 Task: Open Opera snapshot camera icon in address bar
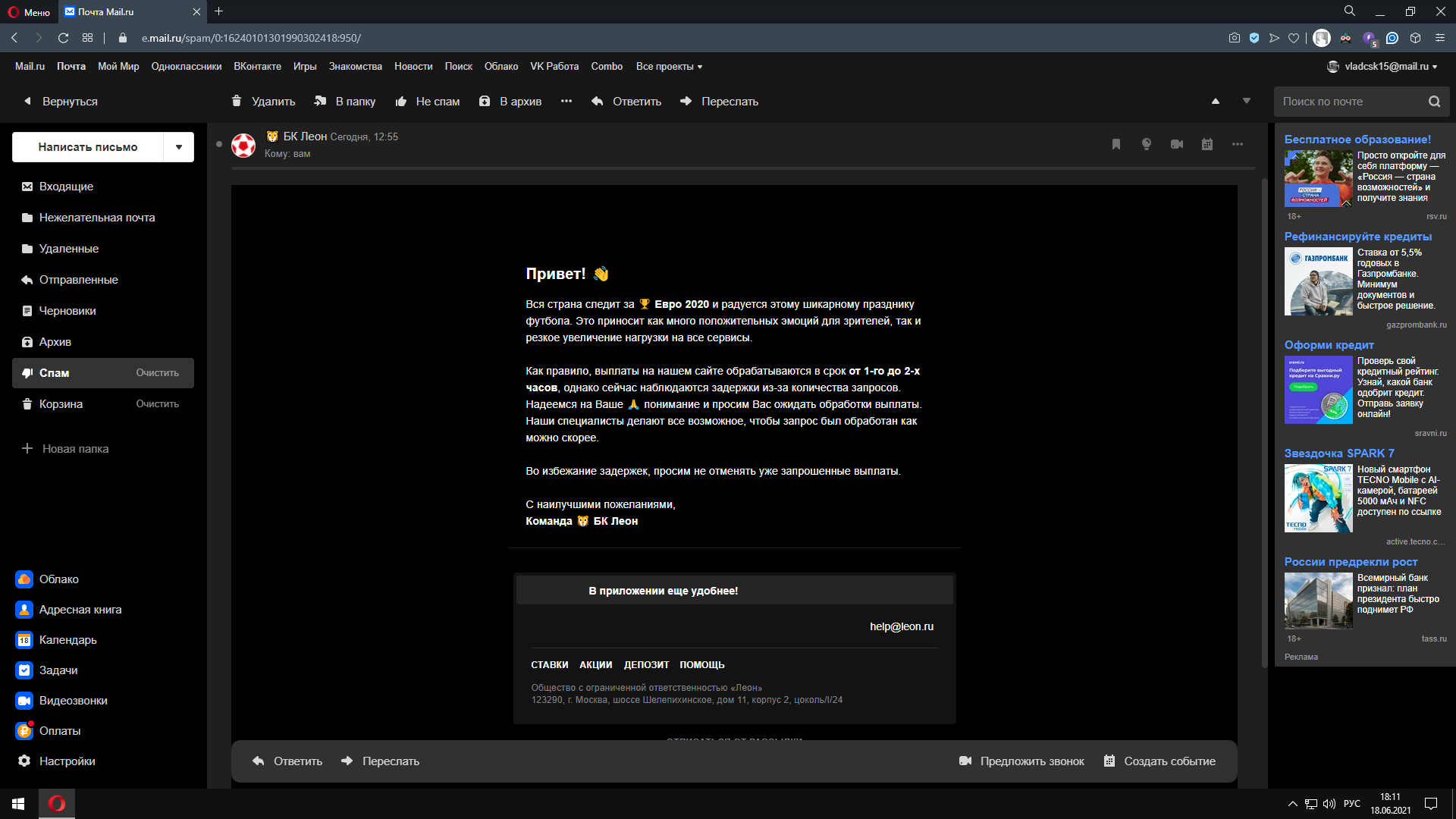1235,38
